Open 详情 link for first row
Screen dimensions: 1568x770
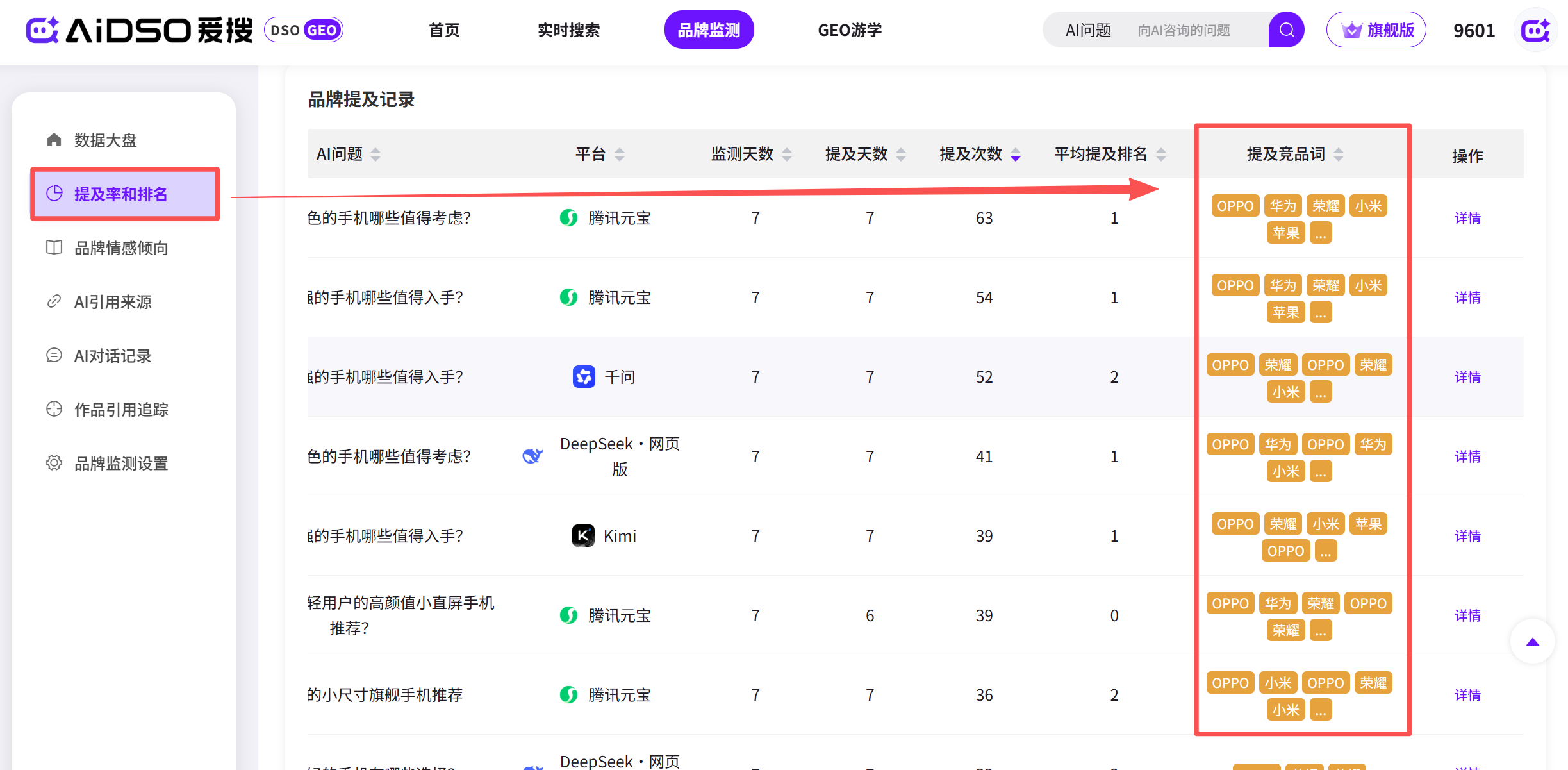point(1467,219)
